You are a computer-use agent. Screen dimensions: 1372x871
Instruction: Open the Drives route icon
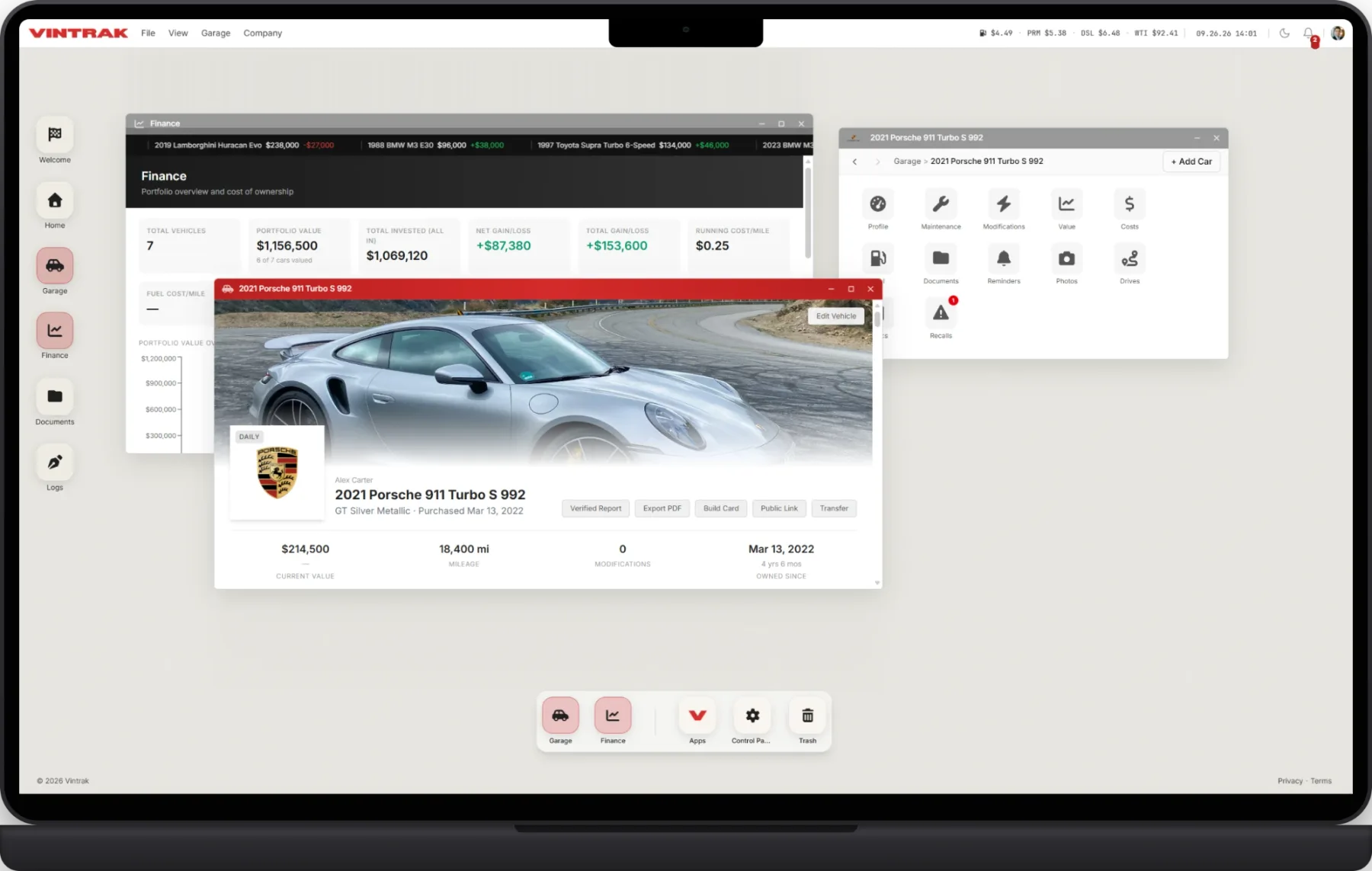(x=1130, y=258)
